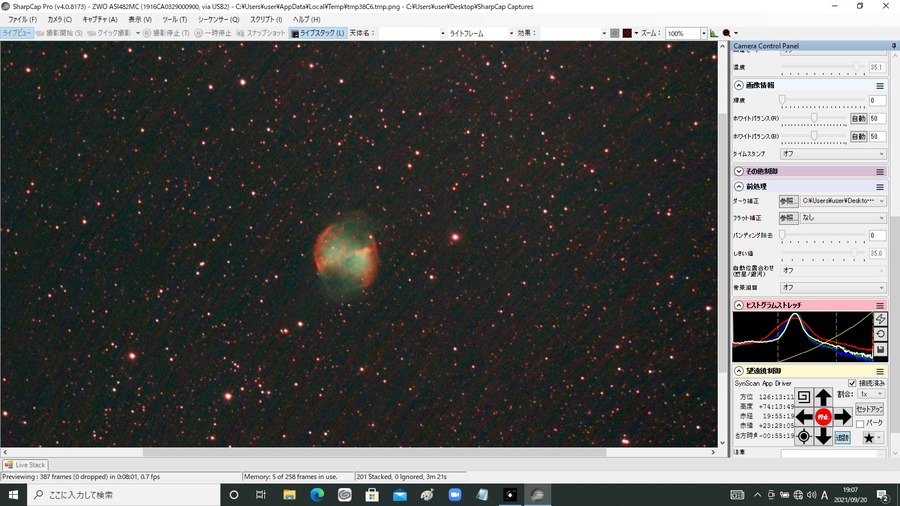Screen dimensions: 900x506
Task: Click the focus magnifier toolbar icon
Action: 727,33
